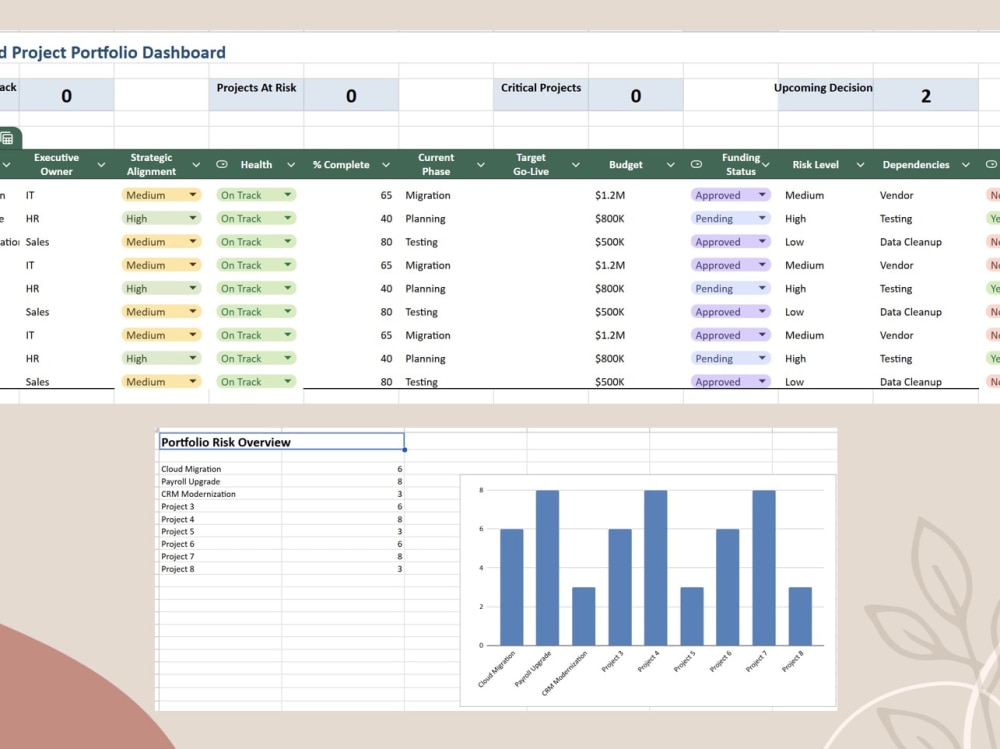The height and width of the screenshot is (749, 1000).
Task: Open the first row's On Track health dropdown
Action: point(288,195)
